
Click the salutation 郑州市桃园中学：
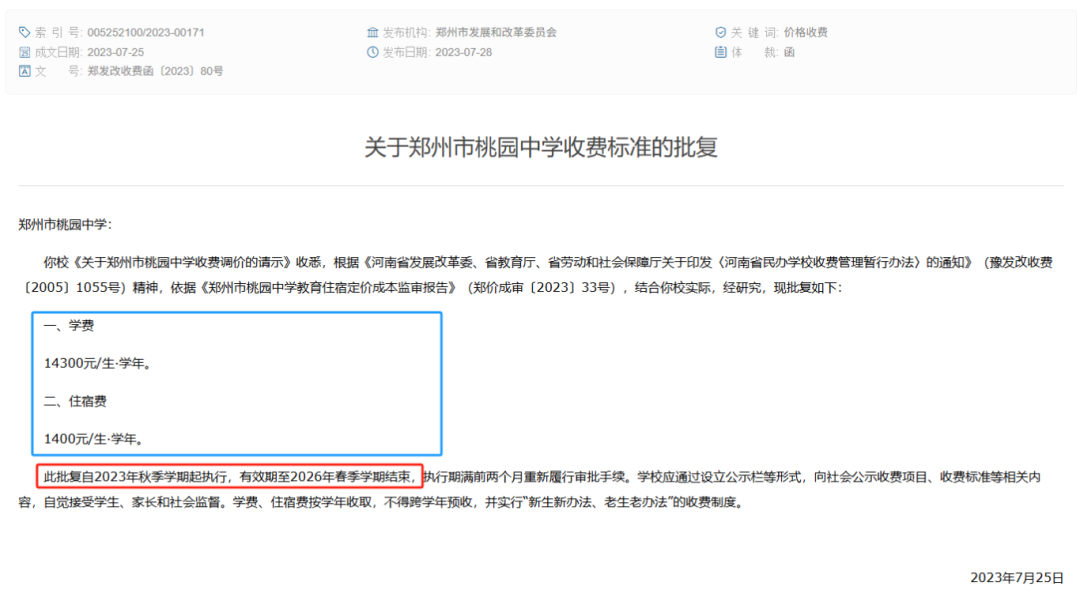(x=66, y=224)
